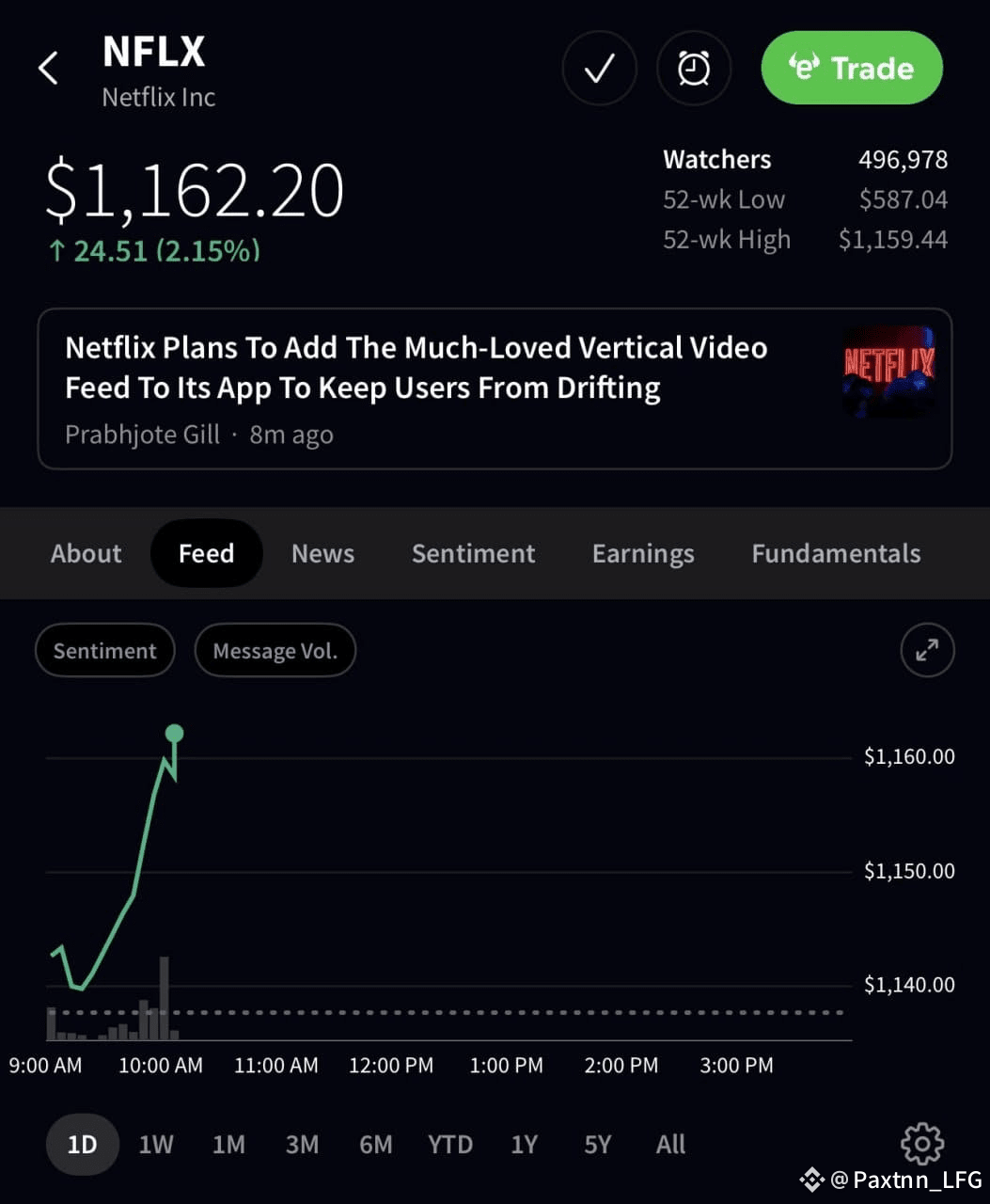Enable the Message Vol. overlay
Image resolution: width=990 pixels, height=1204 pixels.
pos(275,650)
